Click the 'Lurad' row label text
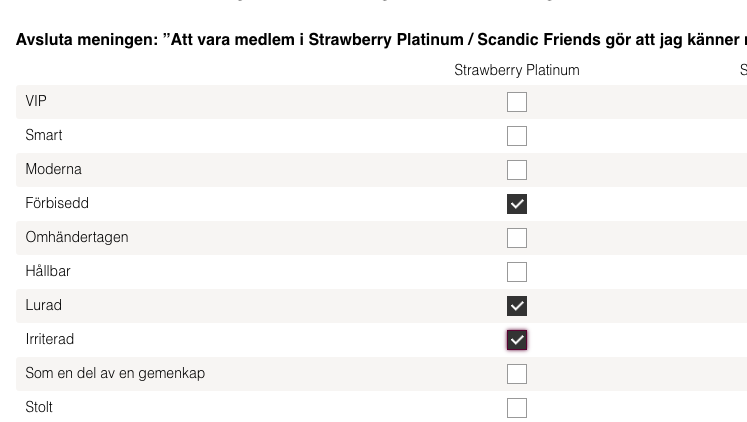The image size is (747, 422). [44, 306]
